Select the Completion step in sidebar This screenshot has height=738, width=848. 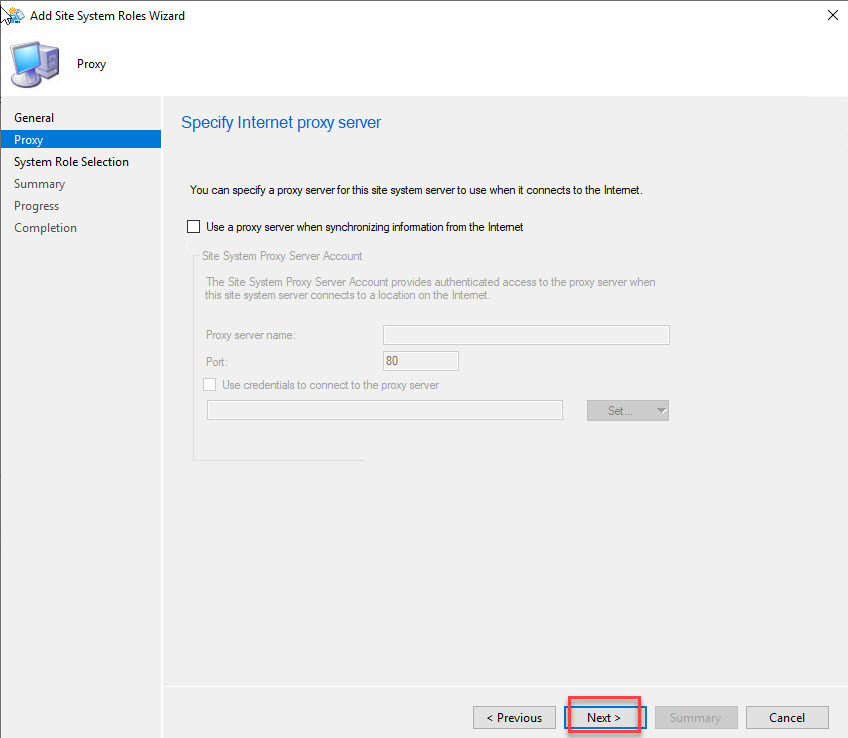coord(45,228)
